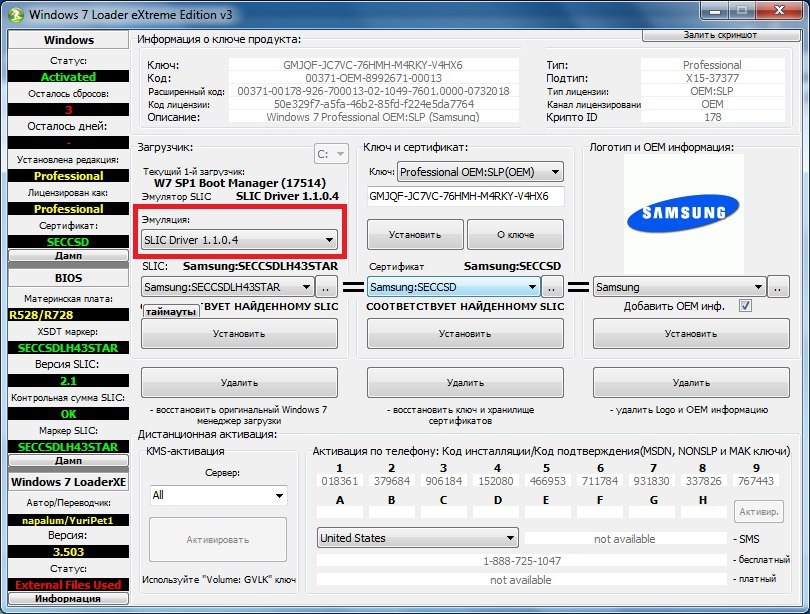810x614 pixels.
Task: Click confirmation code field D
Action: point(496,512)
